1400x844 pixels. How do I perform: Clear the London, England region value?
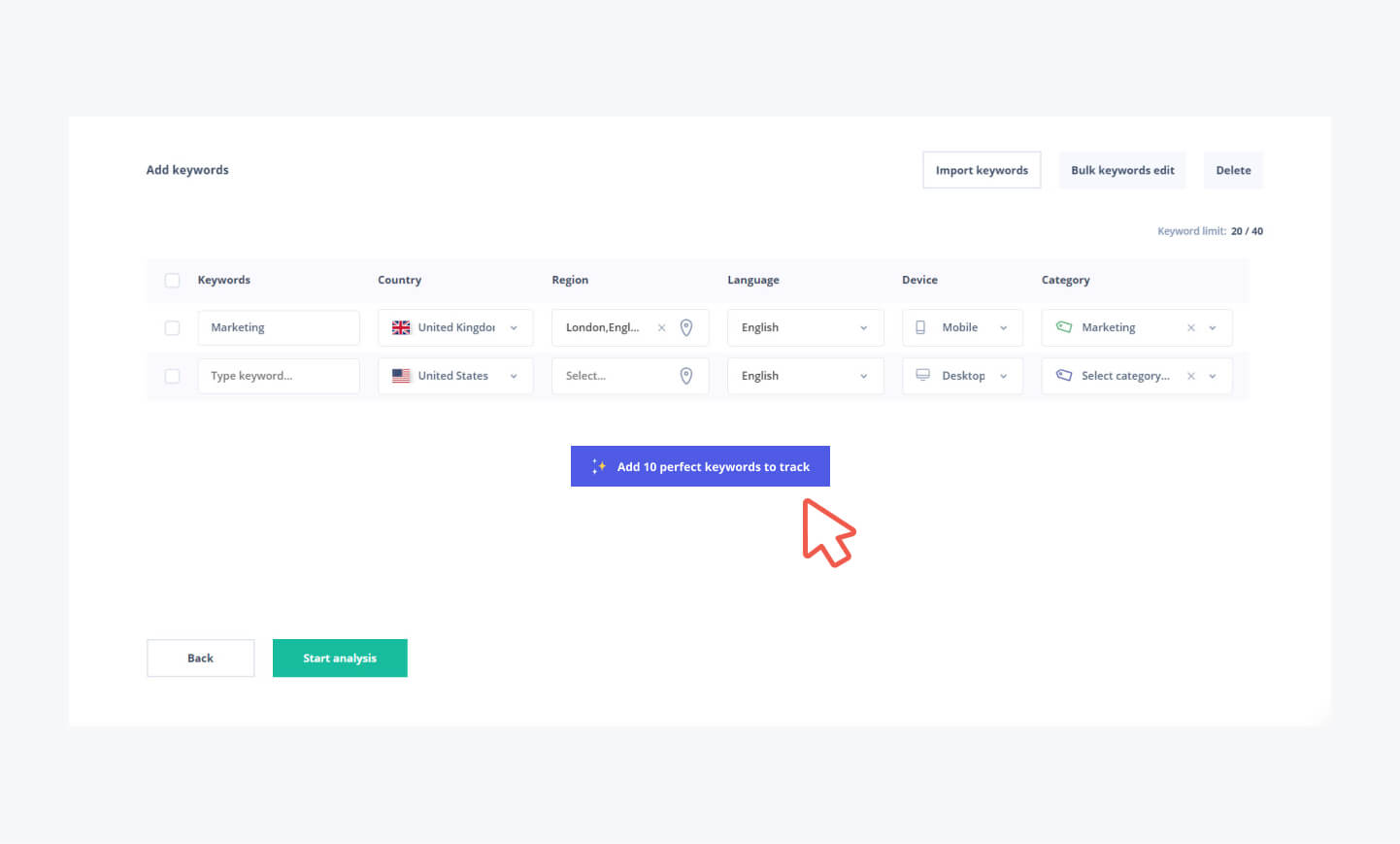[661, 328]
